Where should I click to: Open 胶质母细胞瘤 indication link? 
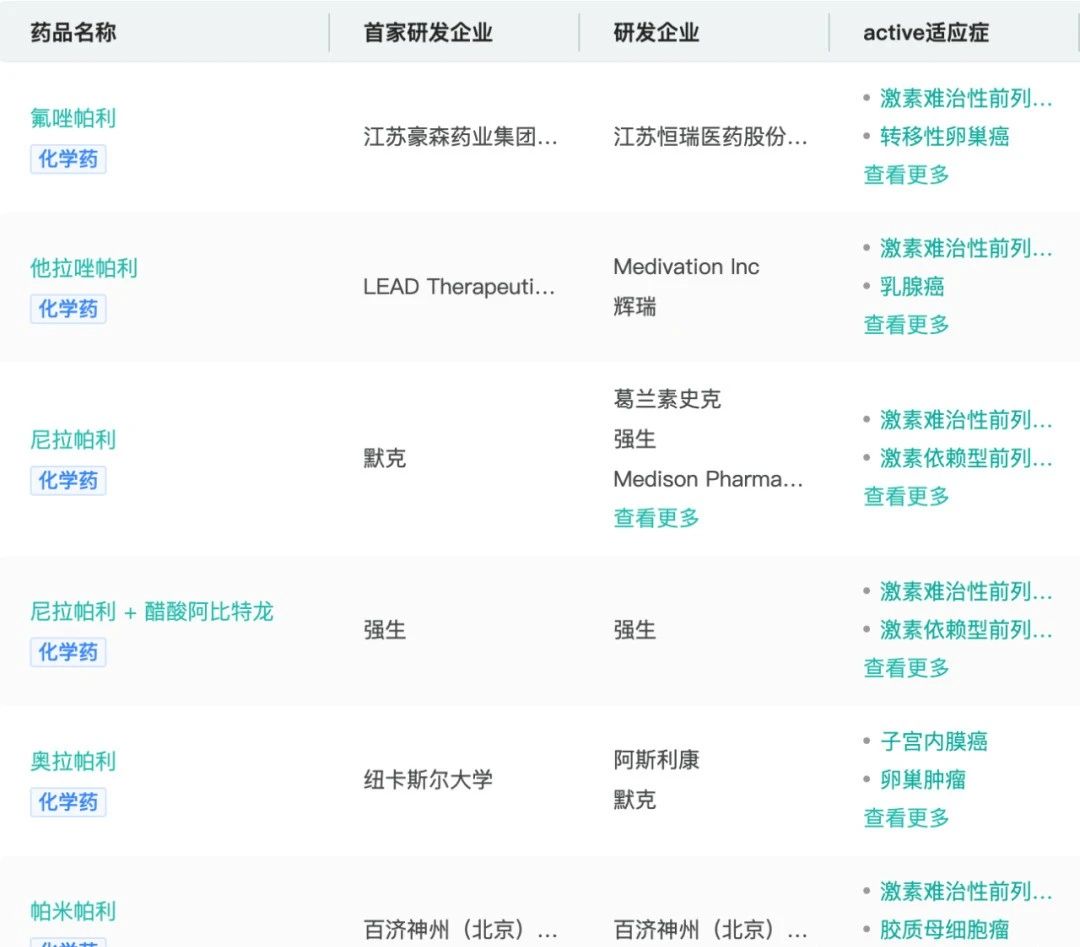point(945,929)
